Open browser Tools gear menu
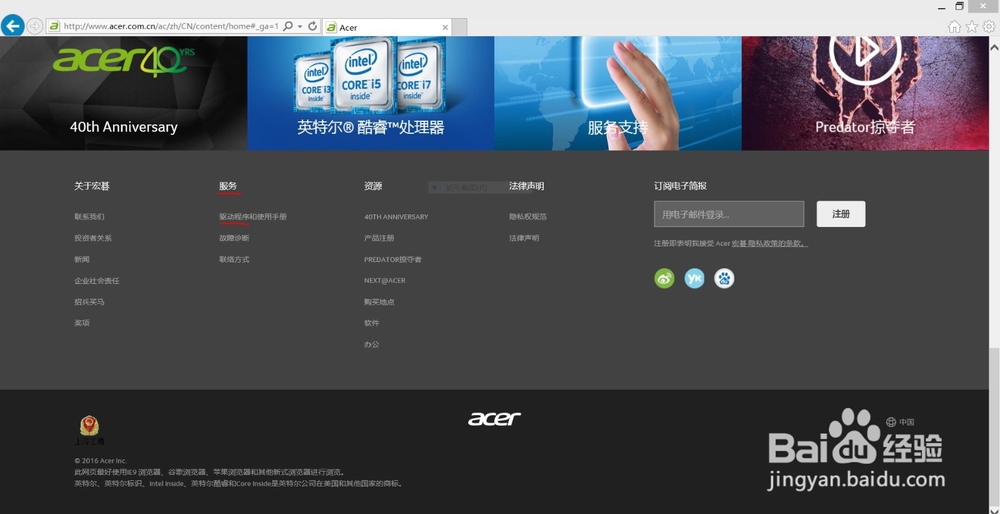This screenshot has height=514, width=1000. tap(989, 26)
